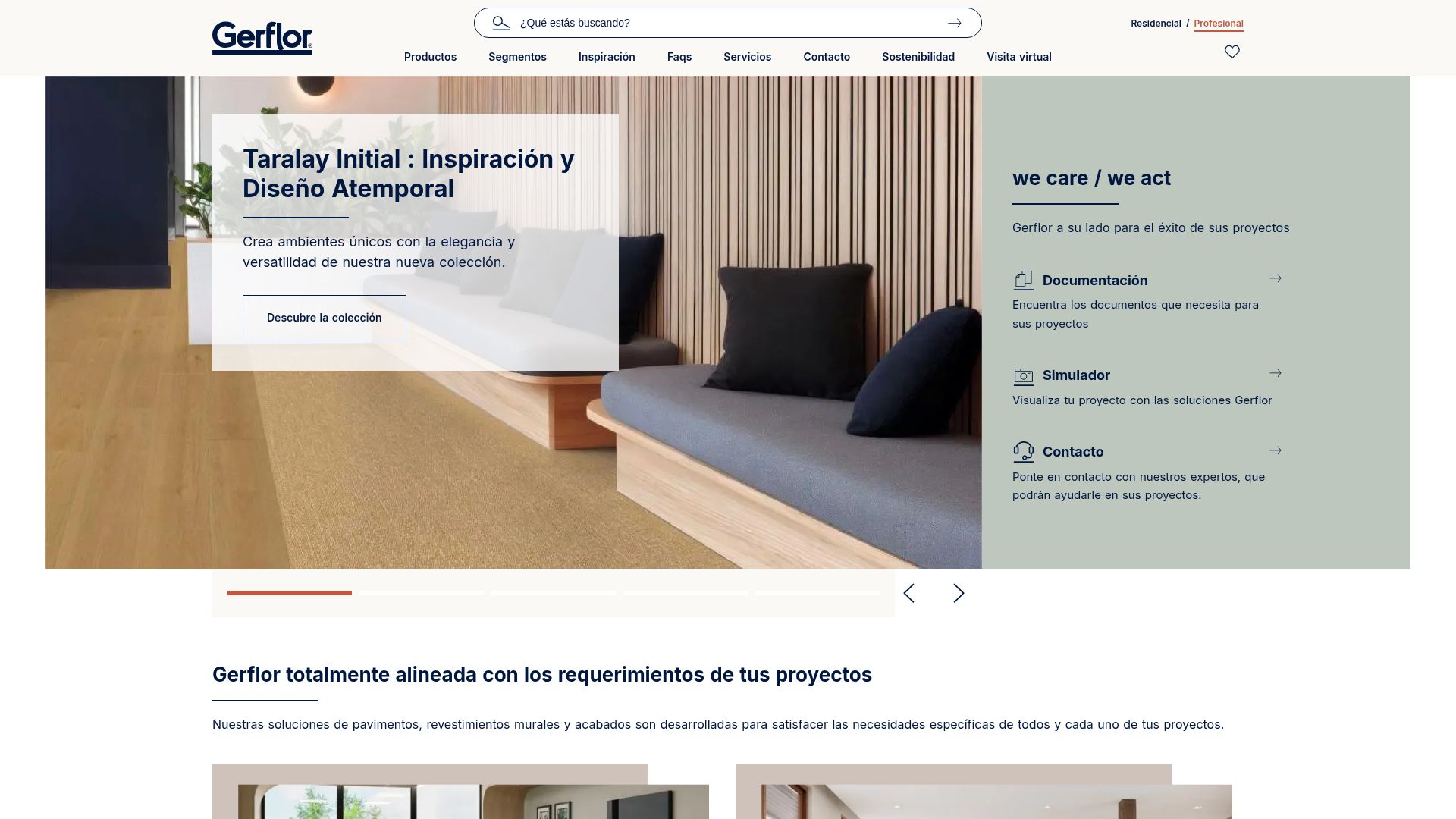
Task: Open the Faqs menu item
Action: 679,57
